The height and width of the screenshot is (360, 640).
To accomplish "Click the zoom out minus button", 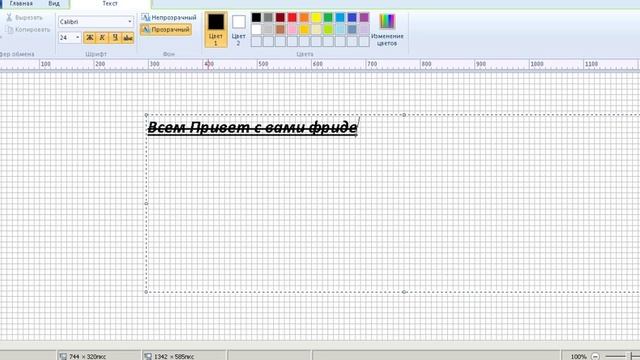I will click(596, 356).
